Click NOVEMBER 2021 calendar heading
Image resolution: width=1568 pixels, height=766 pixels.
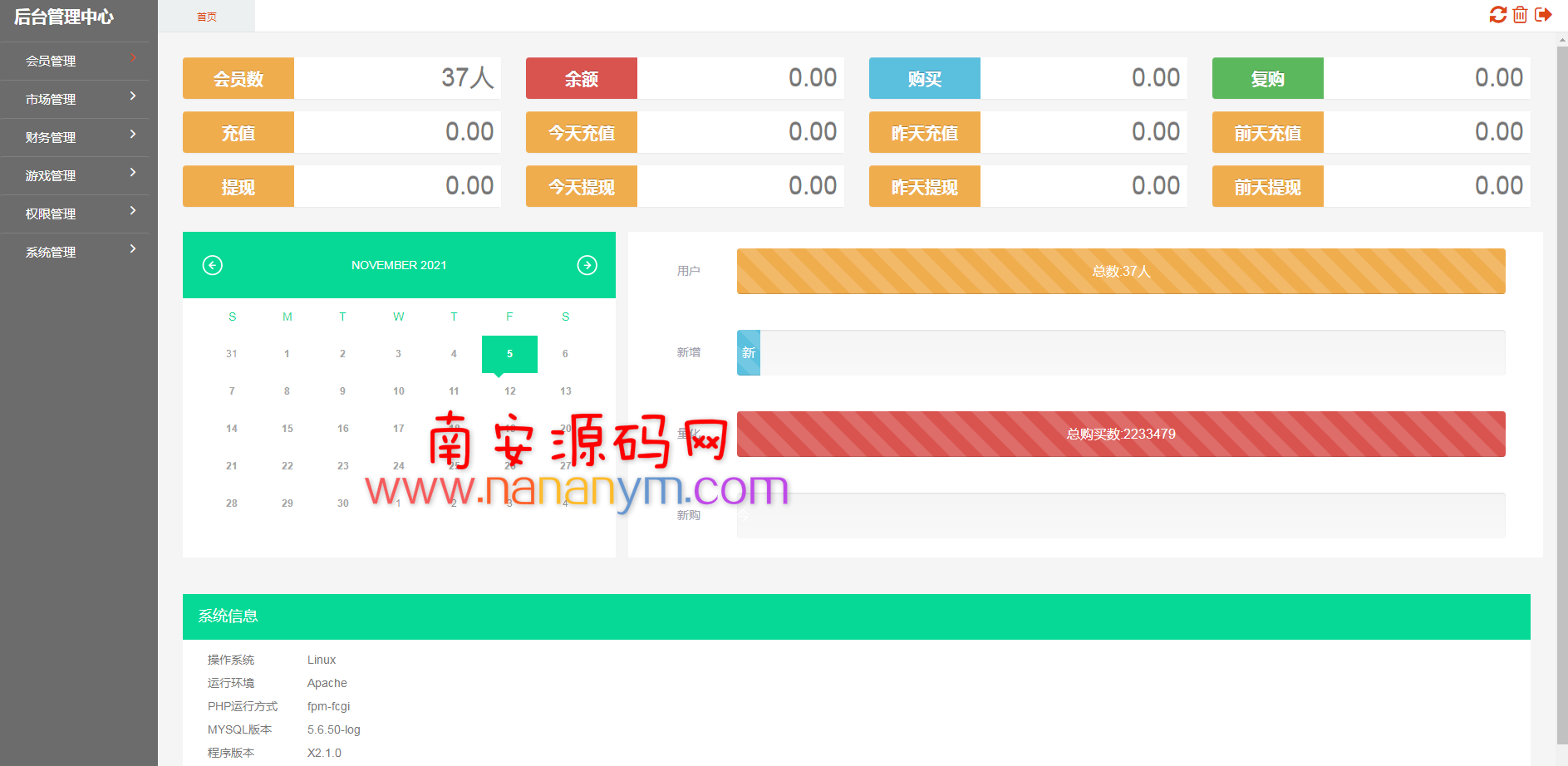coord(399,265)
